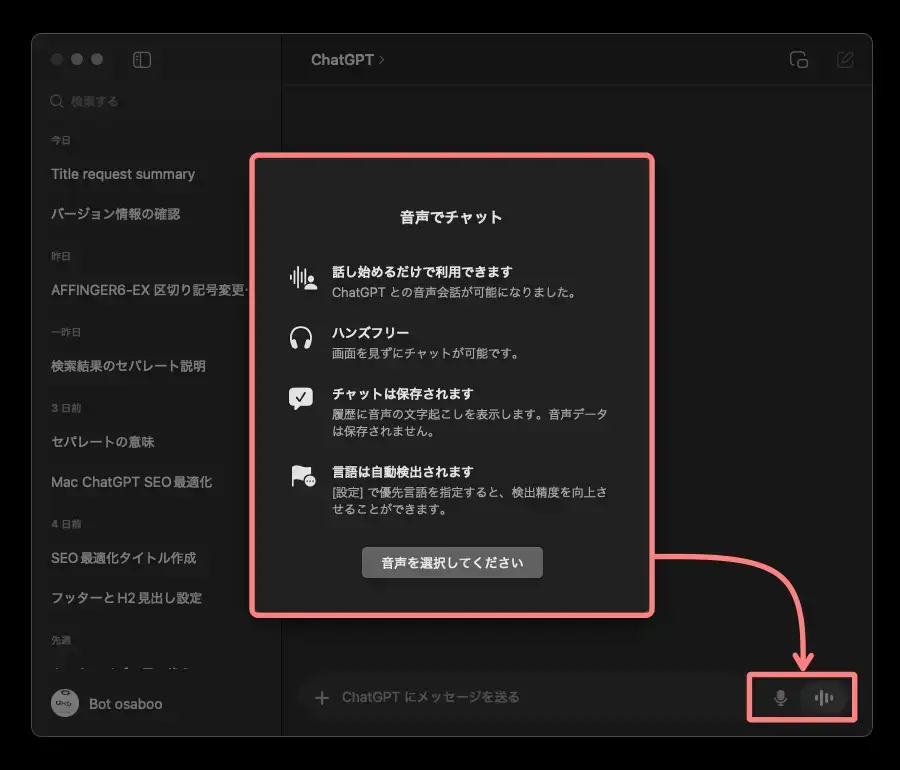The width and height of the screenshot is (900, 770).
Task: Open the バージョン情報の確認 chat
Action: pos(115,214)
